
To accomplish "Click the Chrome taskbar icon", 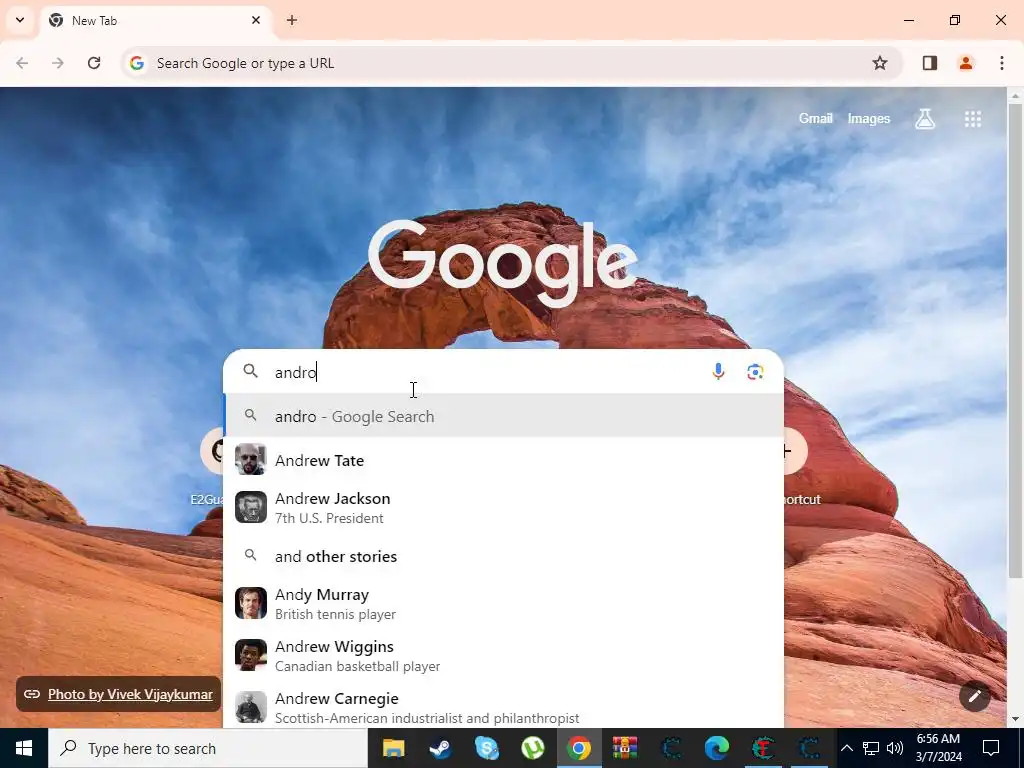I will coord(579,748).
